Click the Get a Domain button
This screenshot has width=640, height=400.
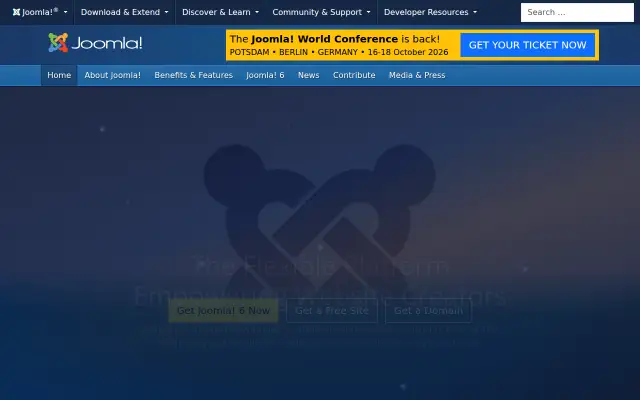point(428,311)
